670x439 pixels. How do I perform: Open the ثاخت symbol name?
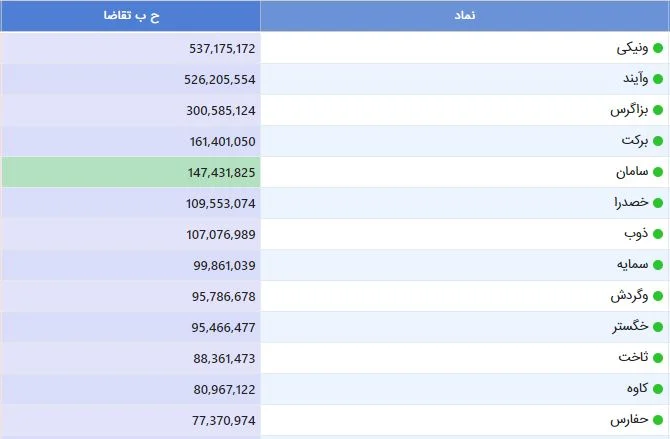click(x=633, y=357)
